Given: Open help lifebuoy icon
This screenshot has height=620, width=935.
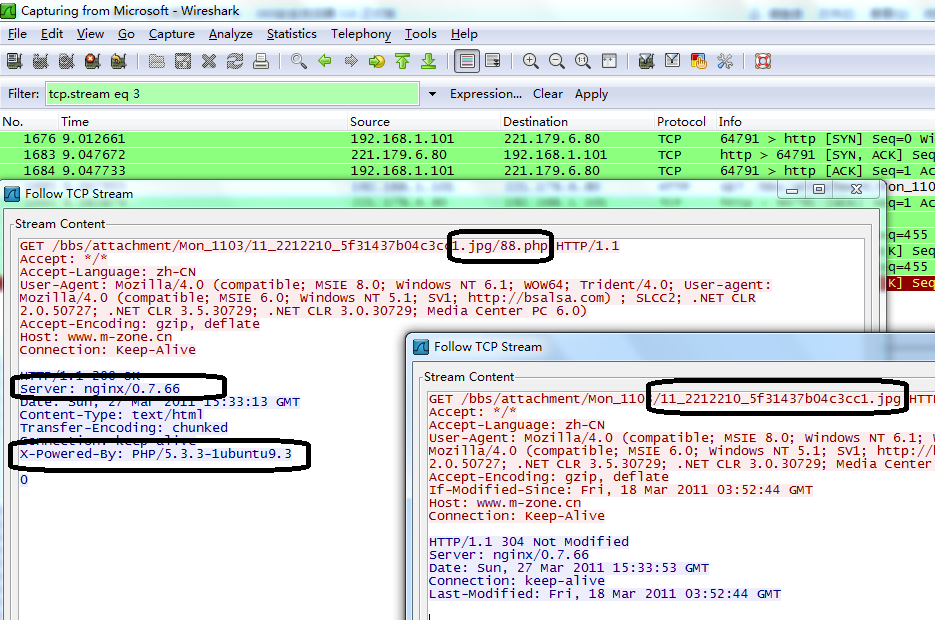Looking at the screenshot, I should point(763,61).
